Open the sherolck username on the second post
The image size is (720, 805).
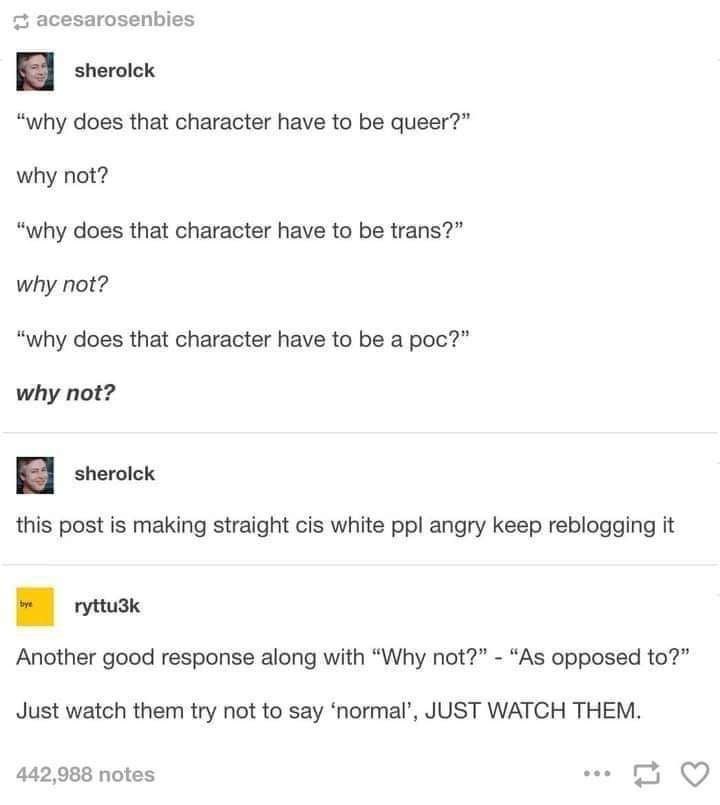pyautogui.click(x=114, y=474)
